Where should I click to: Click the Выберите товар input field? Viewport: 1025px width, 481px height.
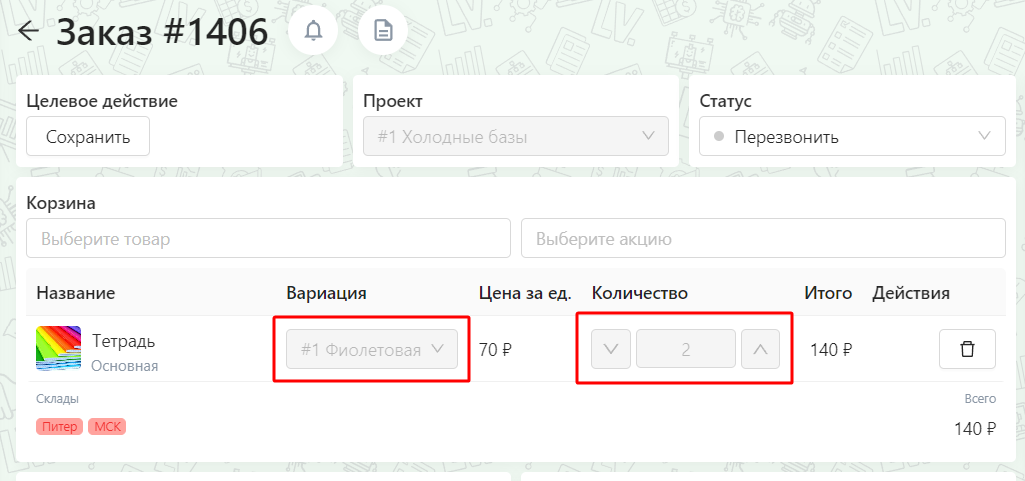[268, 239]
